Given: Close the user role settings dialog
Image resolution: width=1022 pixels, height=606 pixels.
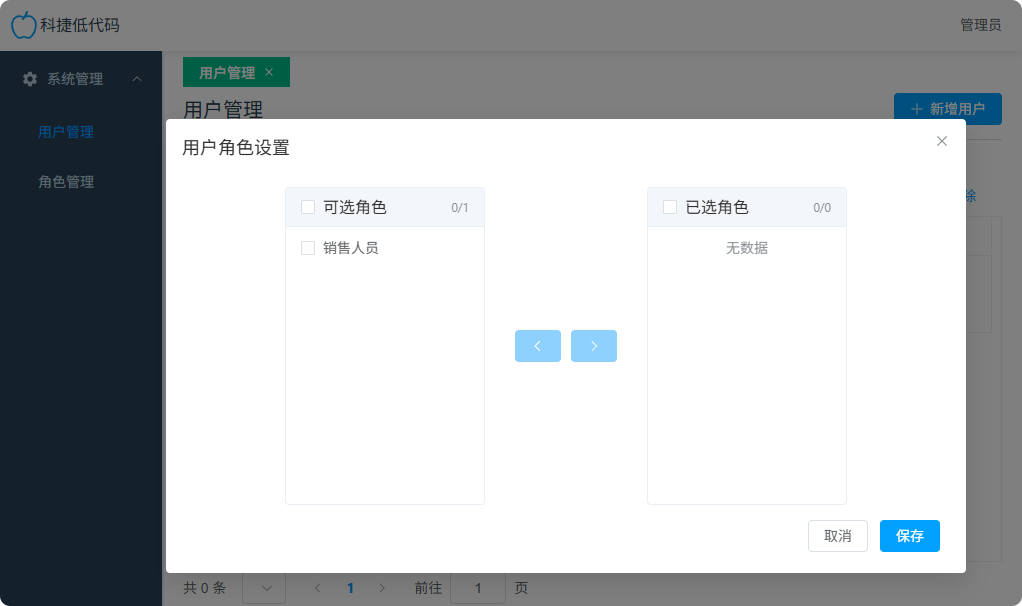Looking at the screenshot, I should [941, 141].
